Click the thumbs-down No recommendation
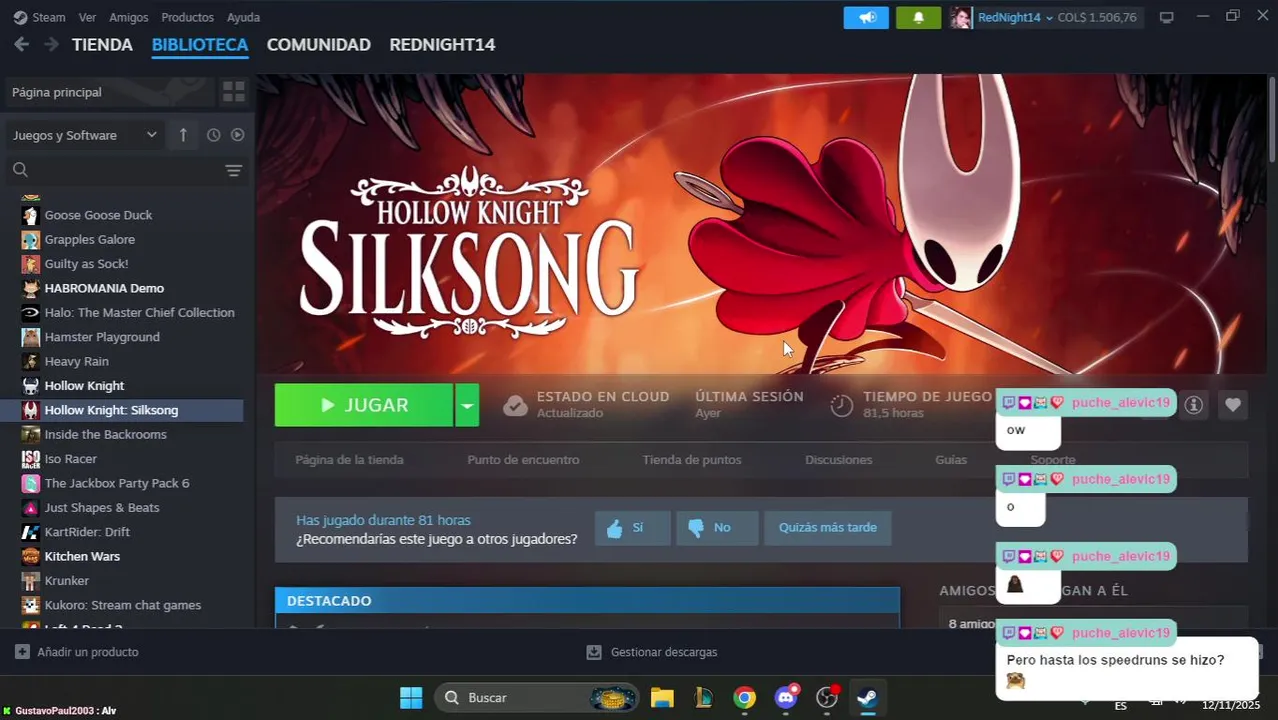1278x720 pixels. (x=717, y=528)
